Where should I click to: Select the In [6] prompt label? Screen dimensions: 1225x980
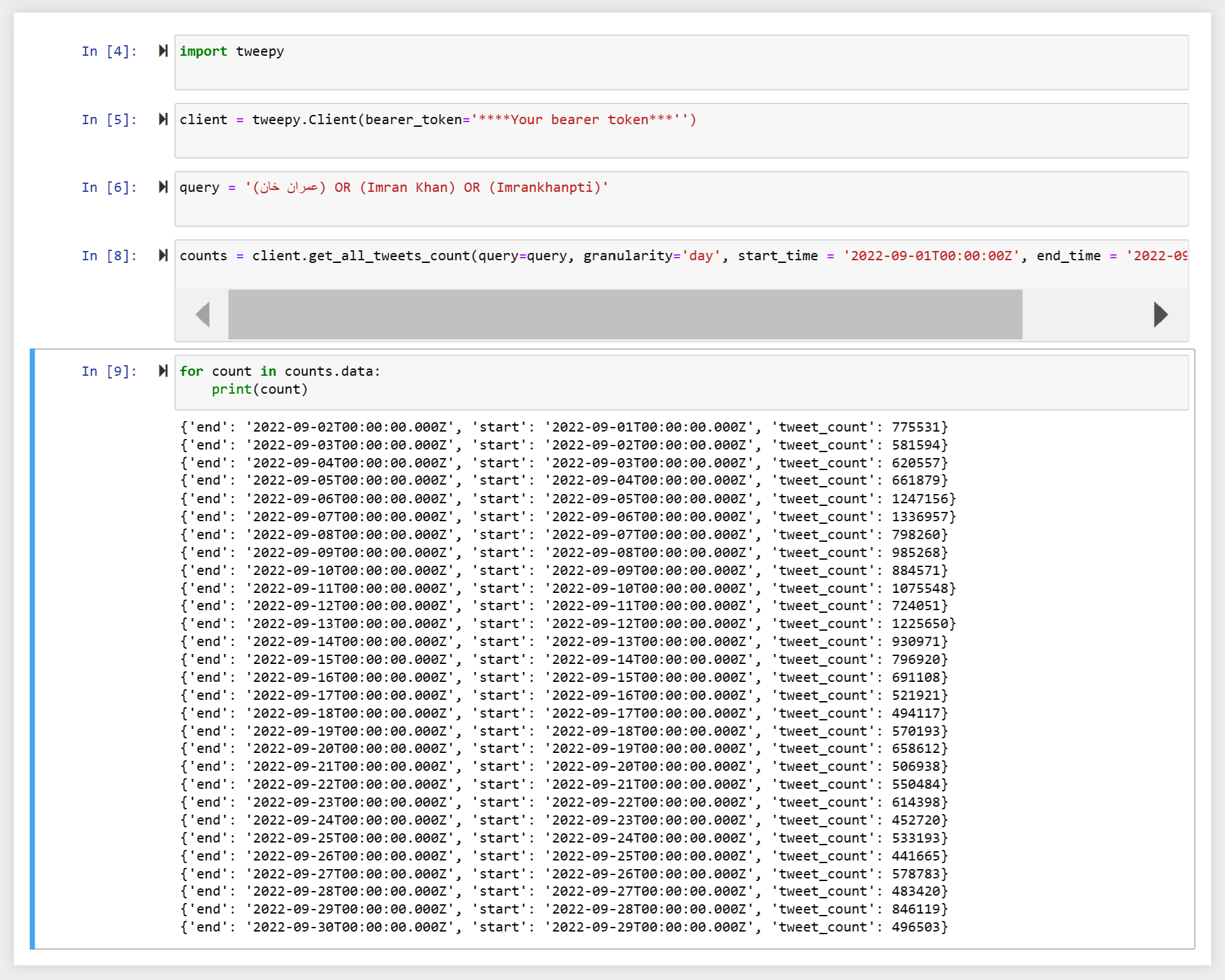(110, 187)
